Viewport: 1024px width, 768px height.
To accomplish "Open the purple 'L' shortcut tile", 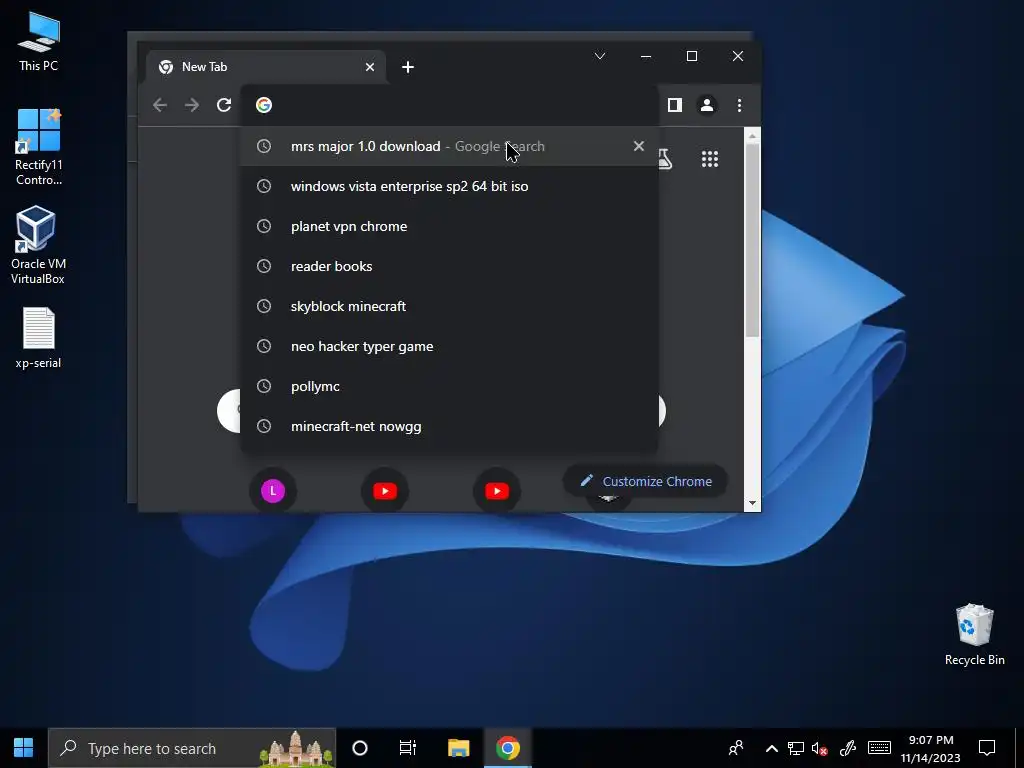I will 273,490.
